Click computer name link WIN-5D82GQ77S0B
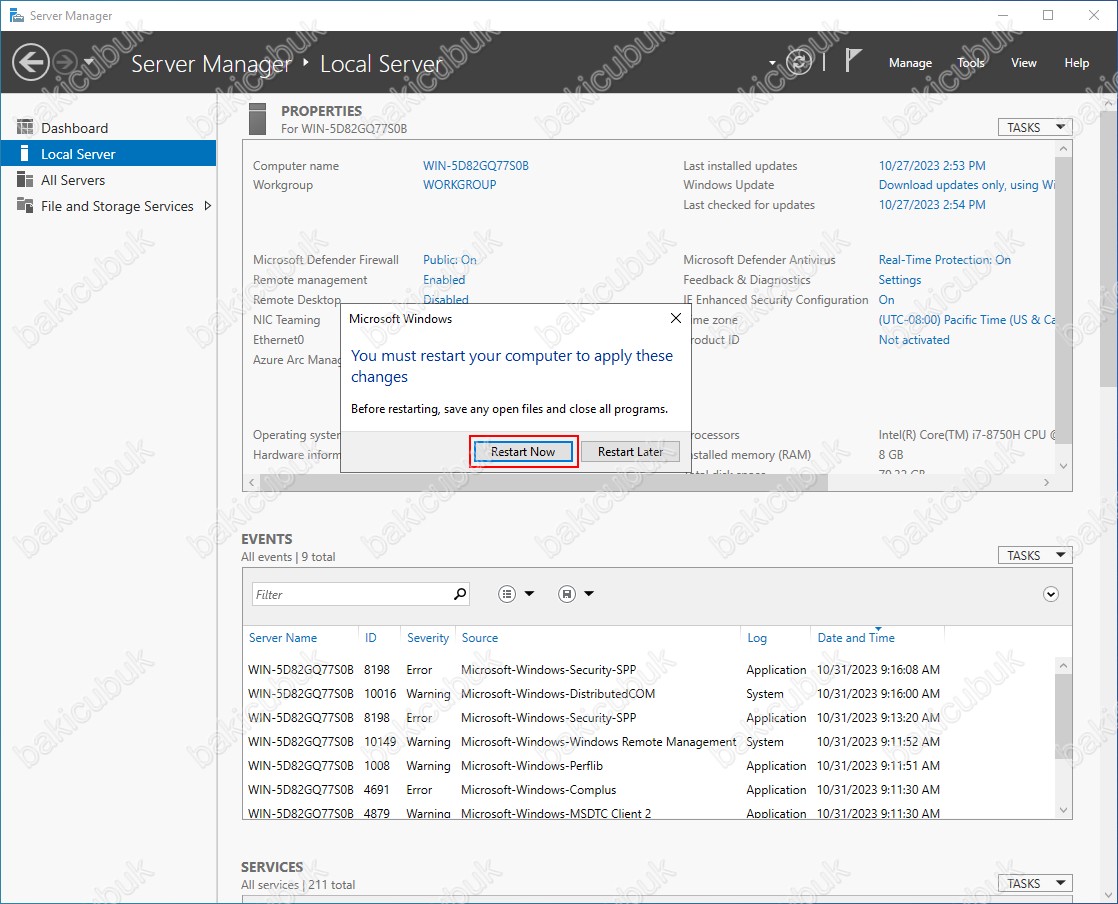Viewport: 1118px width, 904px height. pos(476,165)
